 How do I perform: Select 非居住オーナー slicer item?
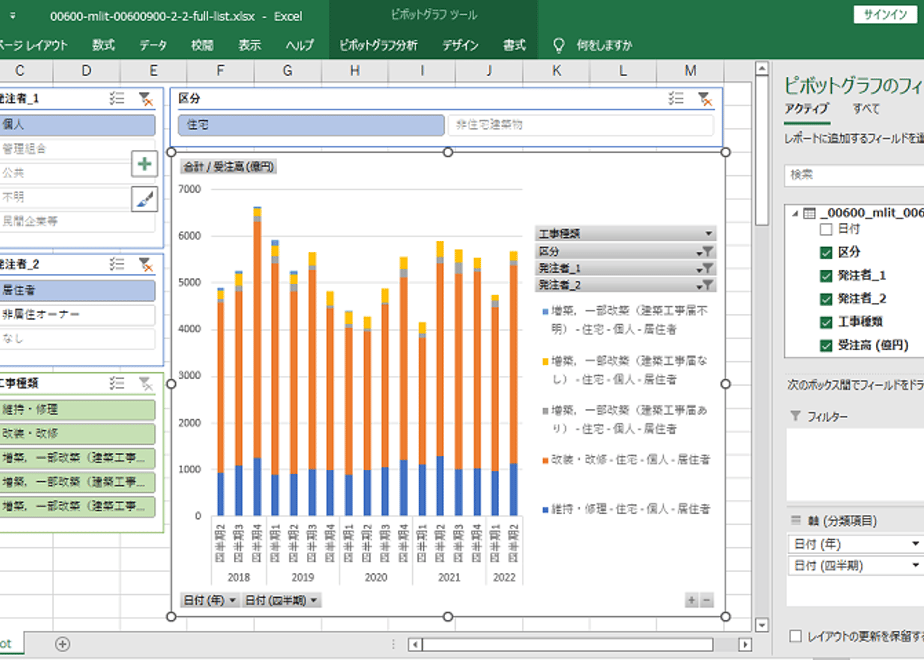point(77,315)
